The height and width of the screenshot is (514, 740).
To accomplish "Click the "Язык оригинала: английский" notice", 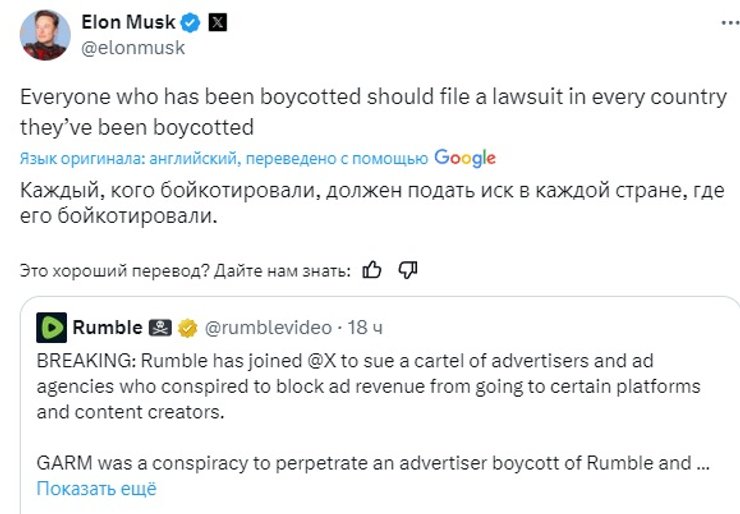I will pos(127,159).
